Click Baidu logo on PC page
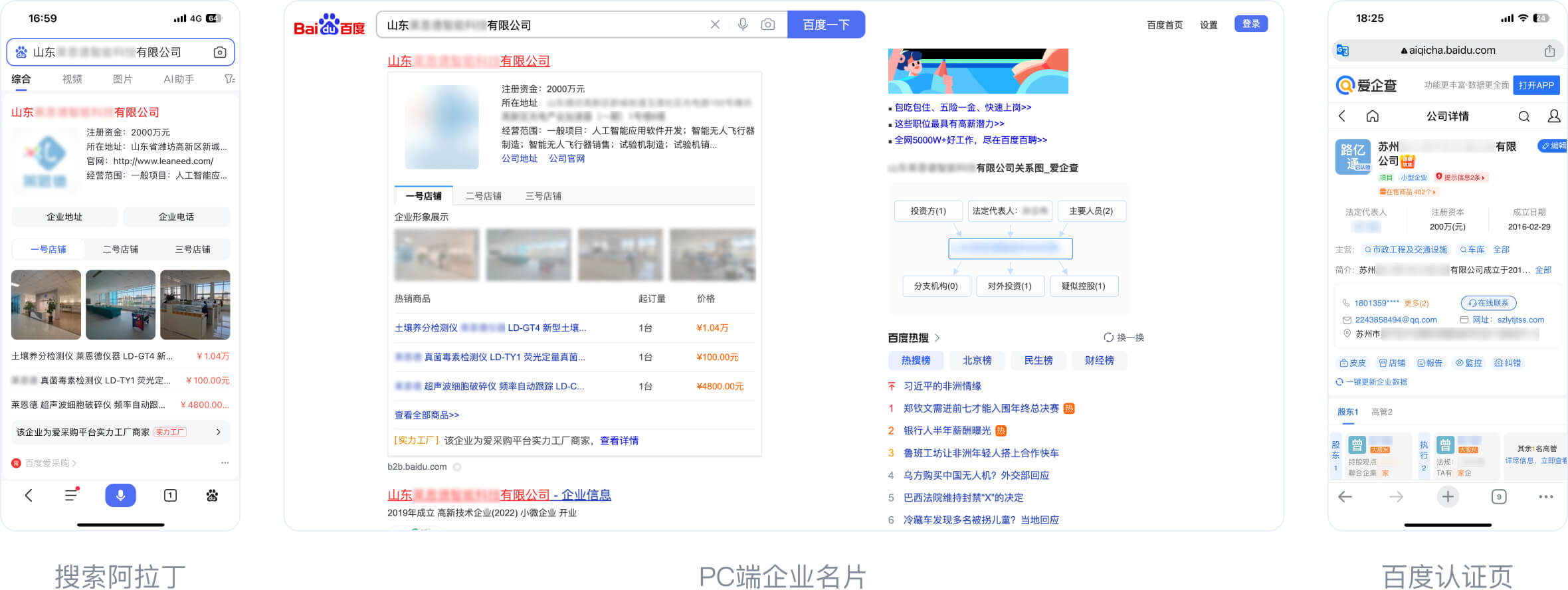Image resolution: width=1568 pixels, height=590 pixels. click(x=330, y=25)
